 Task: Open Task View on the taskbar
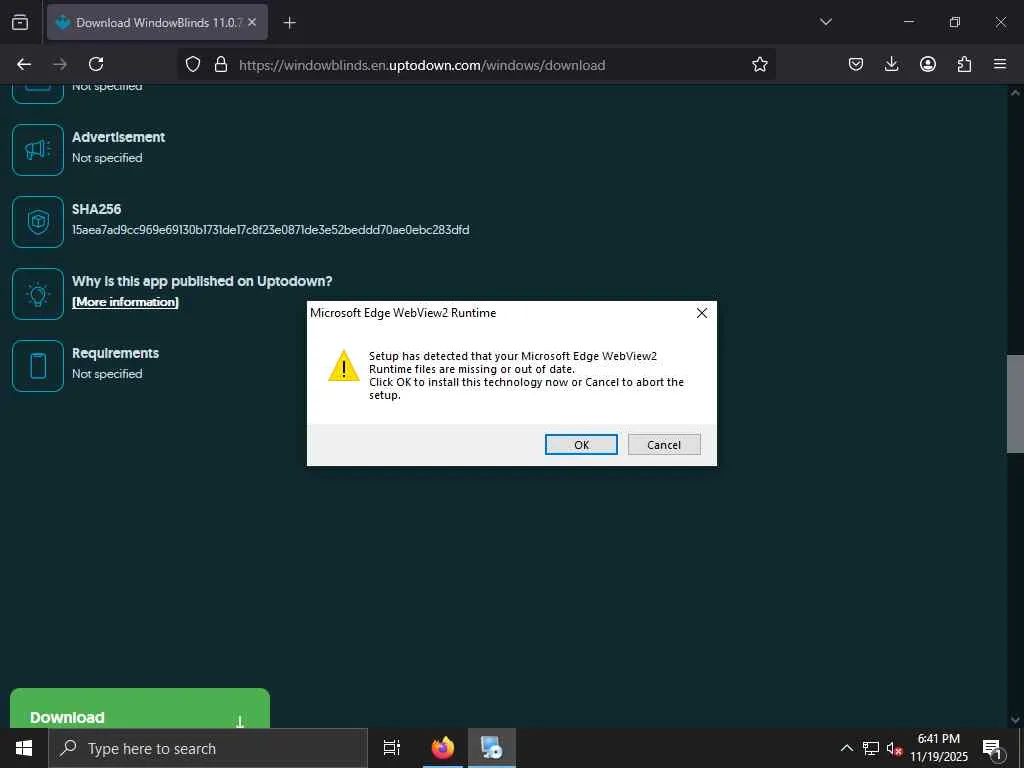[392, 748]
